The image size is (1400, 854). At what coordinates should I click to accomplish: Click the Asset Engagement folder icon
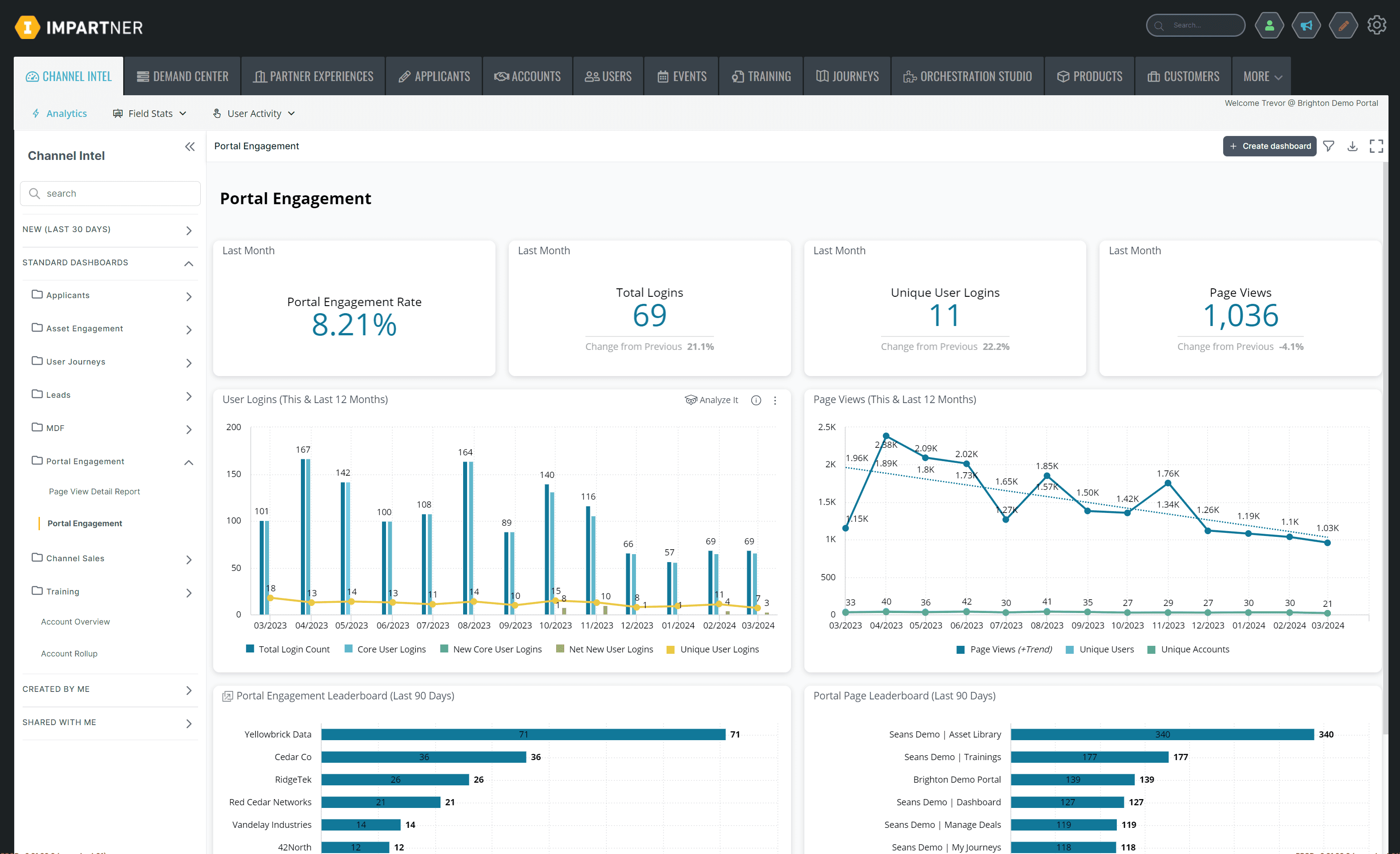[37, 328]
